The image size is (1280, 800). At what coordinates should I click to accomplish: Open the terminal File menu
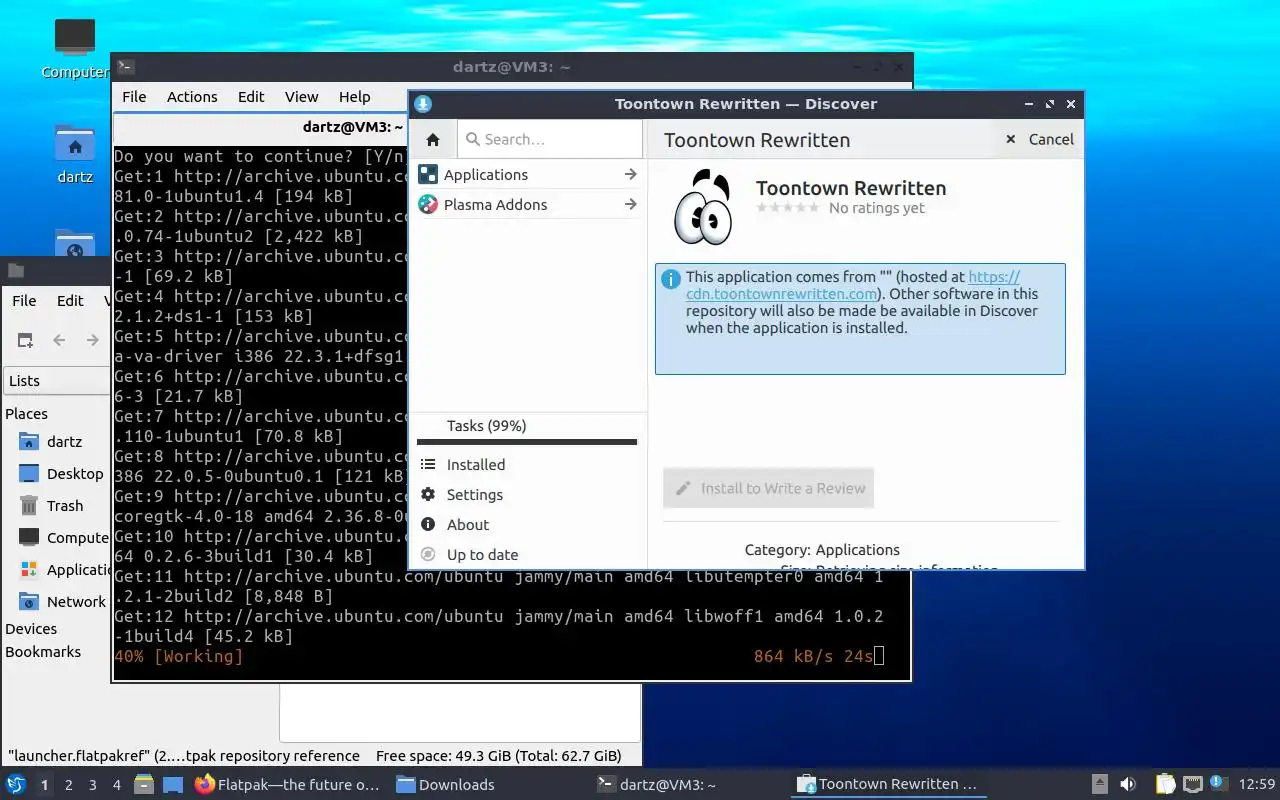pos(134,97)
